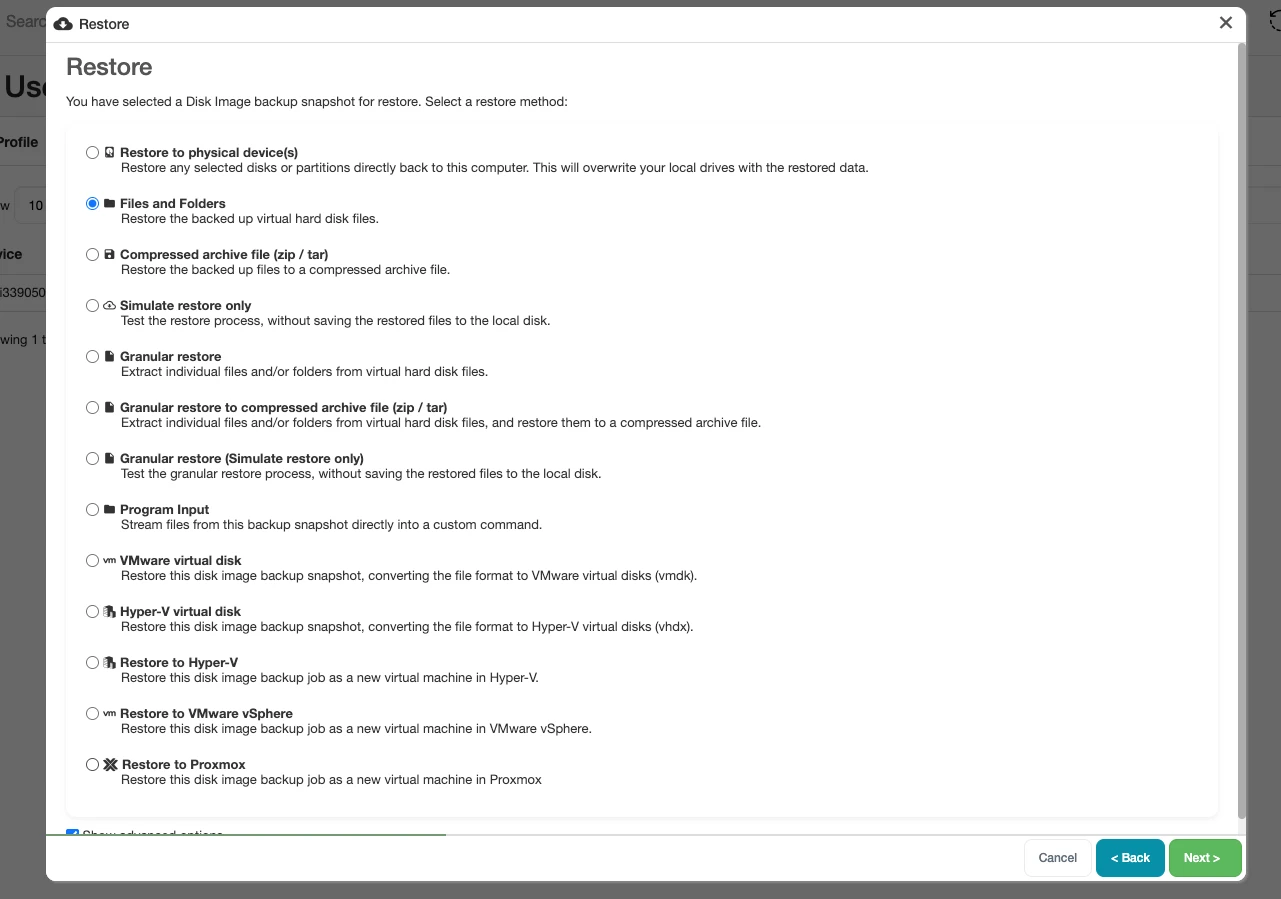The image size is (1281, 899).
Task: Close the Restore dialog with the X
Action: pos(1226,23)
